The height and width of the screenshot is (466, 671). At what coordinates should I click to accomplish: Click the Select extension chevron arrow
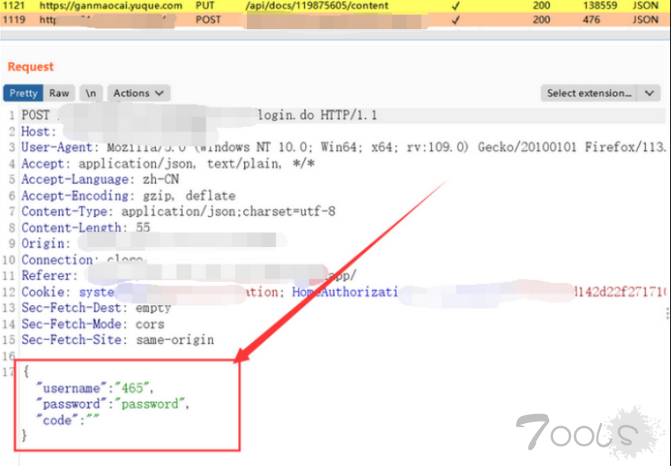coord(649,93)
